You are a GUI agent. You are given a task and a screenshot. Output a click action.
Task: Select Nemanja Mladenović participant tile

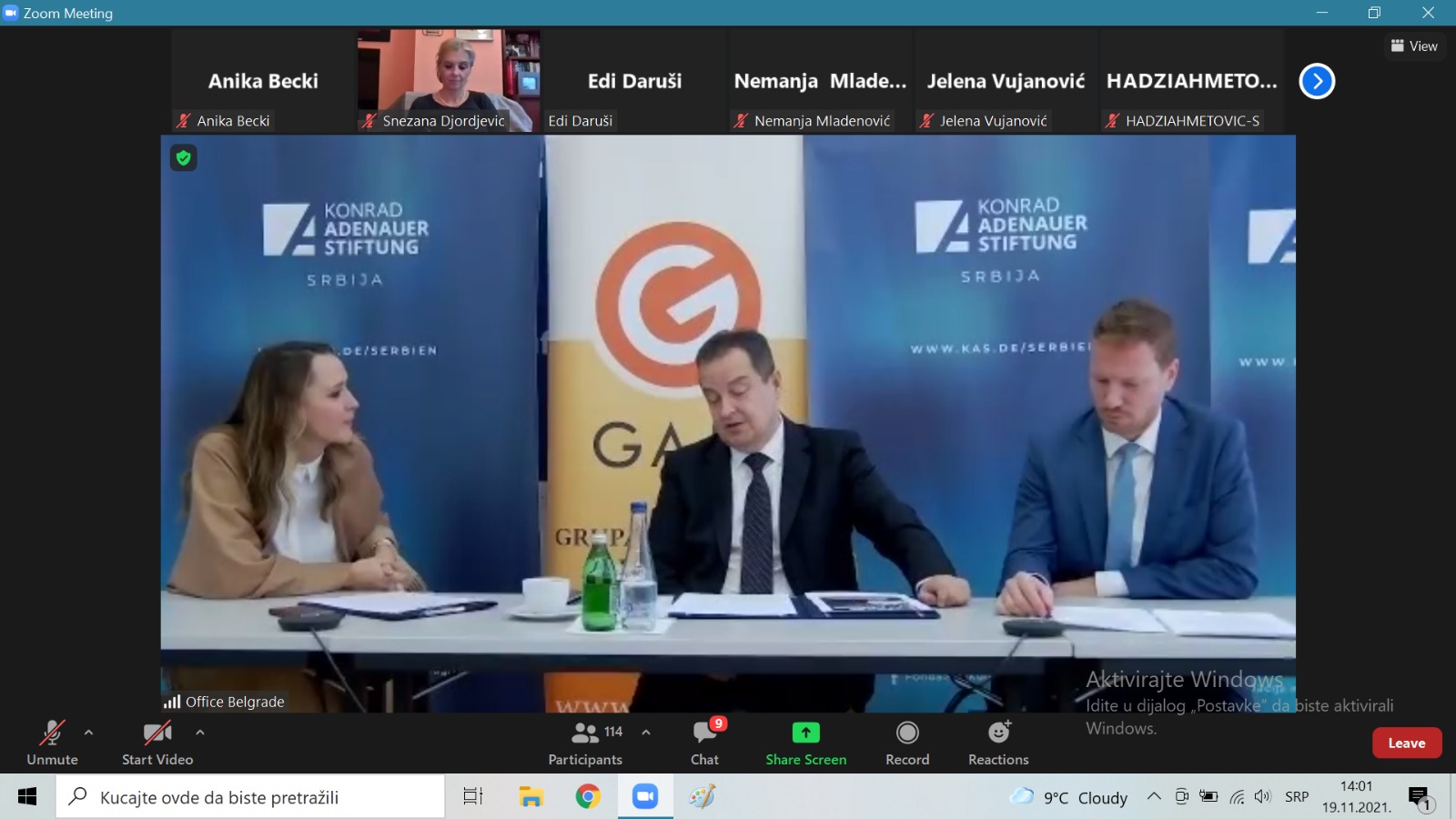820,81
